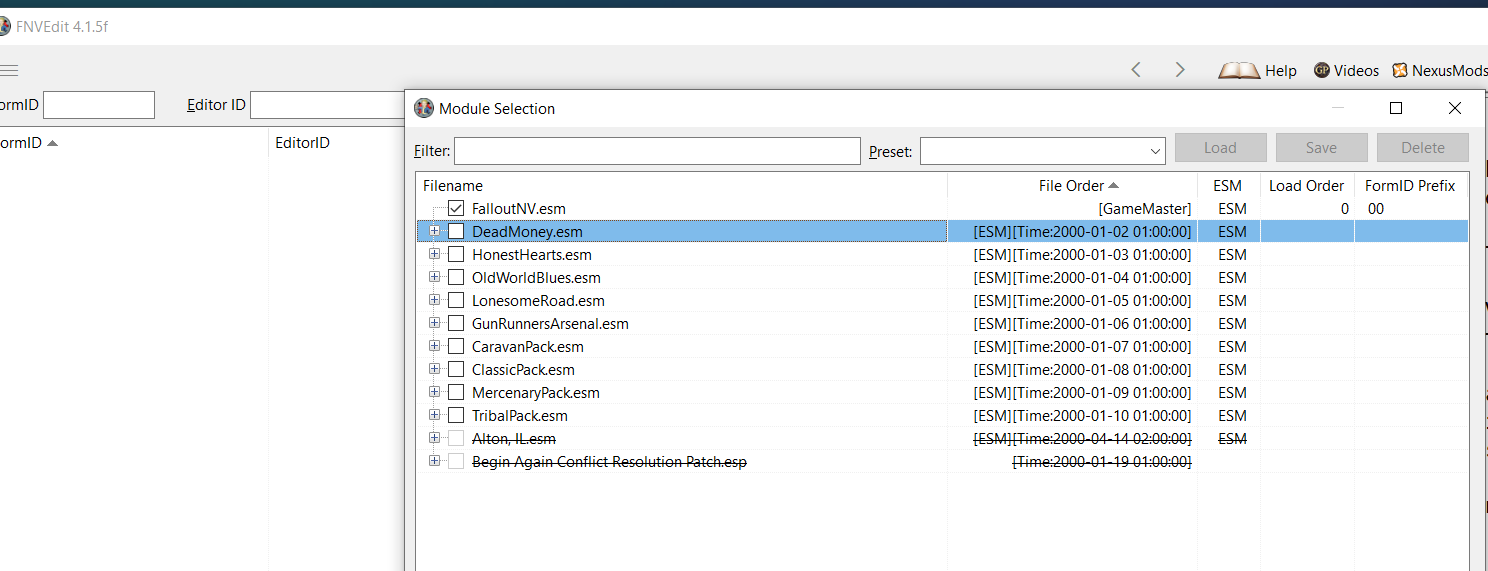
Task: Go back with the left arrow
Action: click(1136, 70)
